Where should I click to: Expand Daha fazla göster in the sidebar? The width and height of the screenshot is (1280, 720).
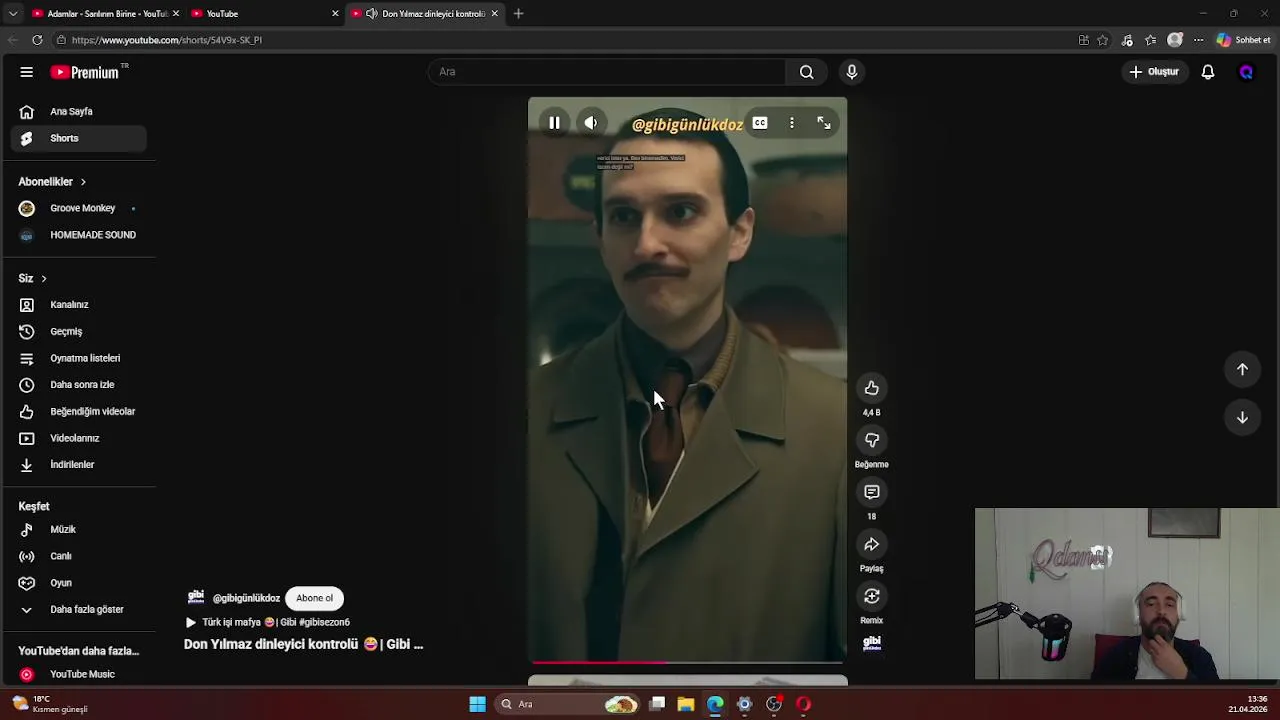click(x=79, y=610)
